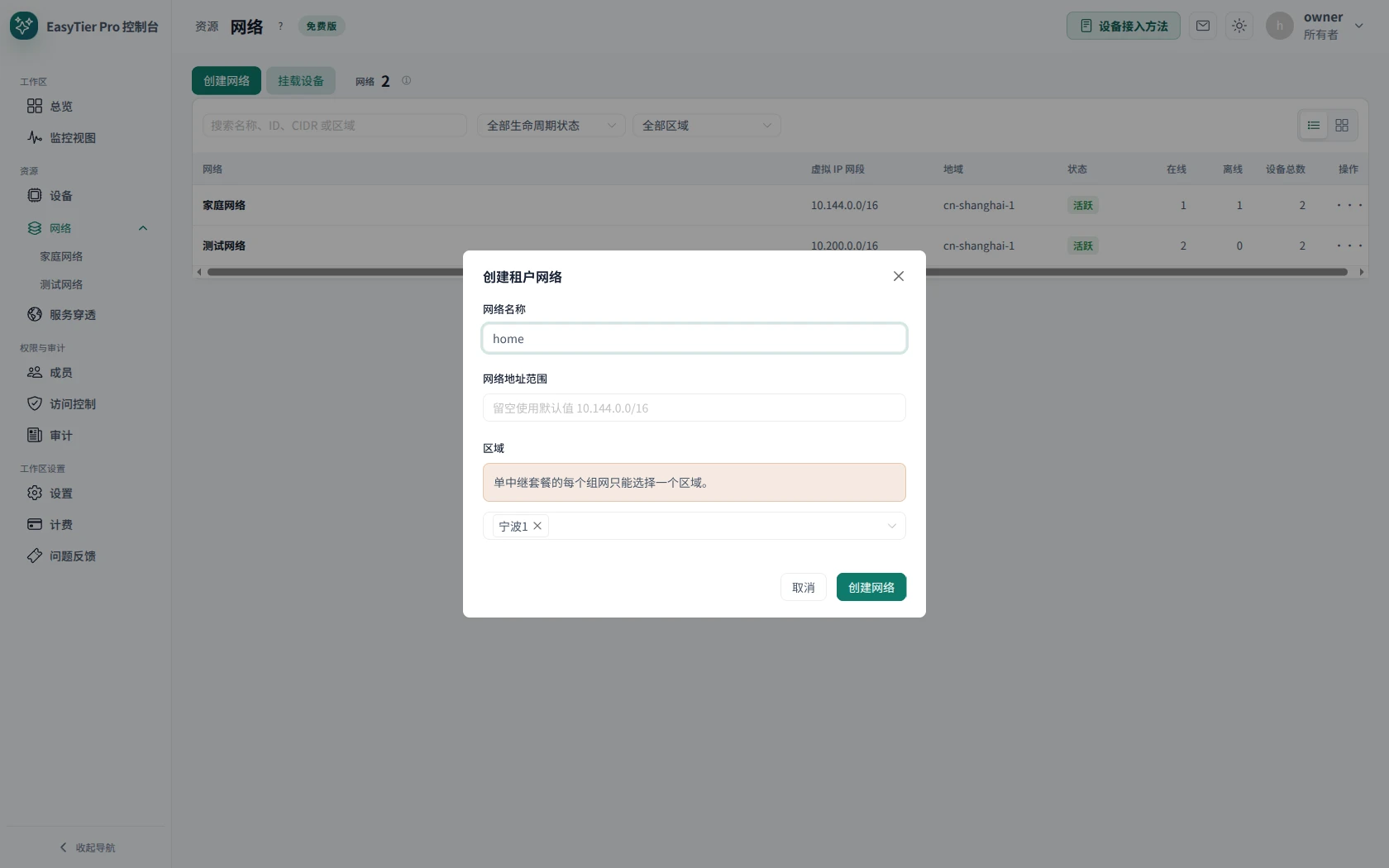Select 家庭网络 in sidebar tree

tap(61, 256)
